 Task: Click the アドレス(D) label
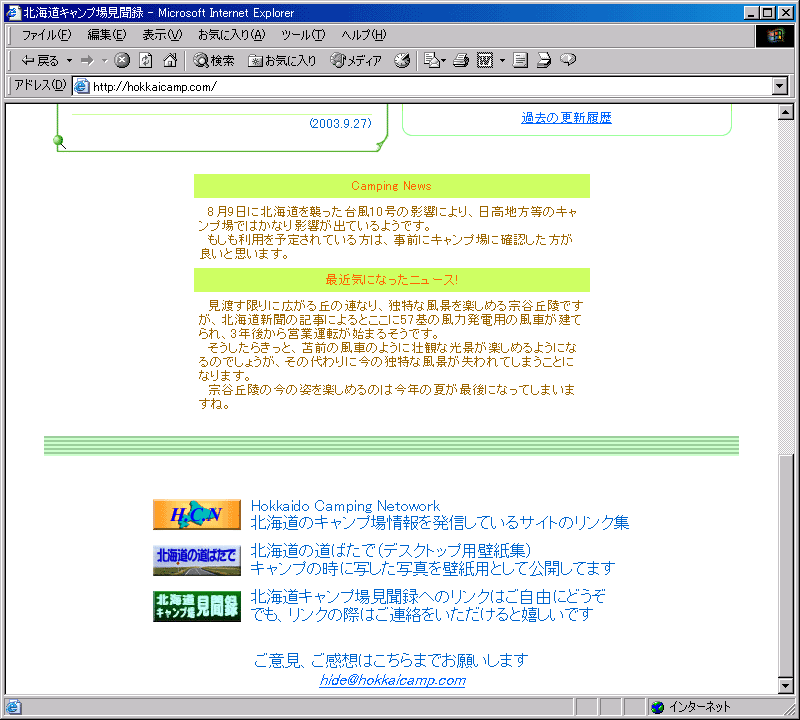click(x=40, y=85)
